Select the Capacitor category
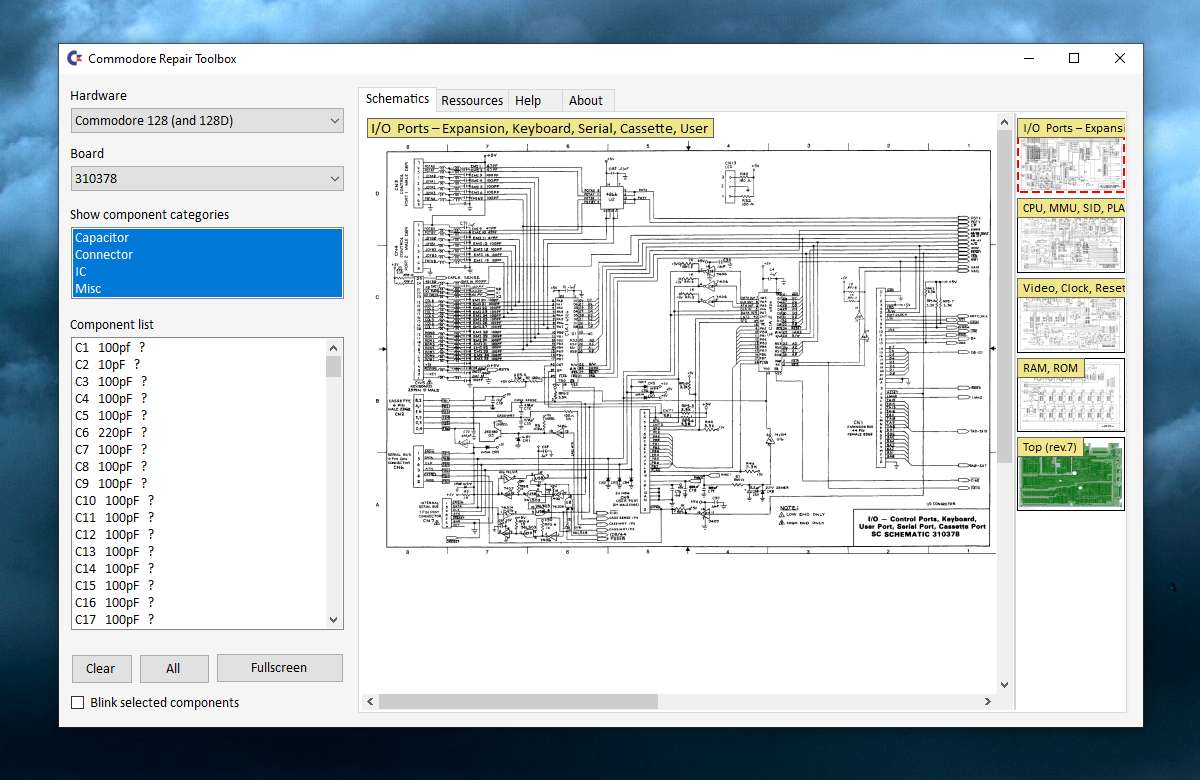Screen dimensions: 1200x780 coord(207,238)
